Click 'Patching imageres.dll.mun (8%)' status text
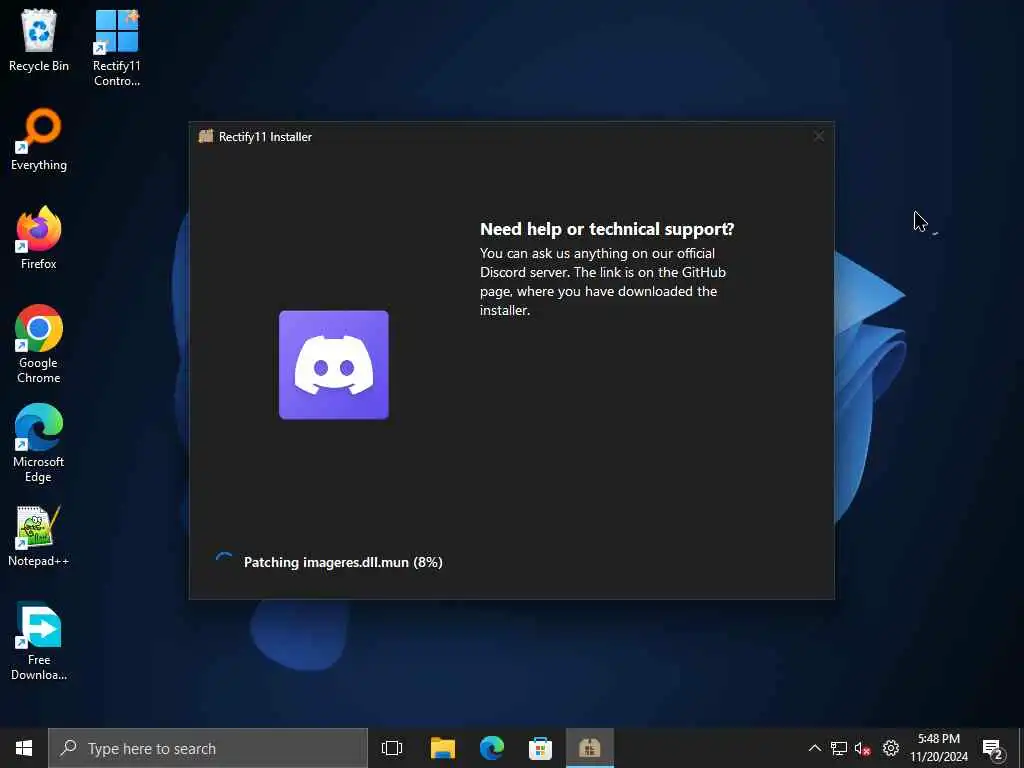The image size is (1024, 768). pyautogui.click(x=343, y=562)
